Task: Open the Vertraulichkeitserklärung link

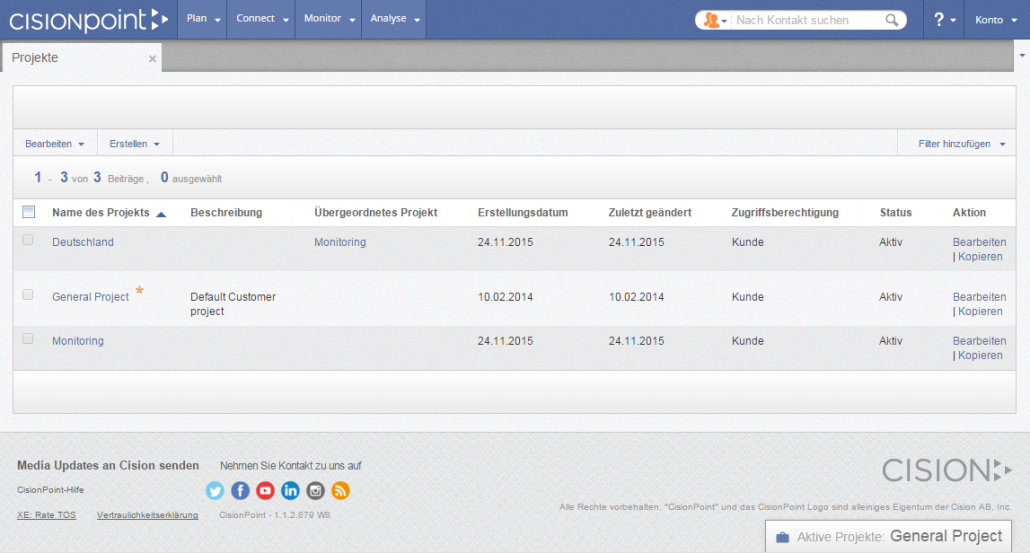Action: click(147, 515)
